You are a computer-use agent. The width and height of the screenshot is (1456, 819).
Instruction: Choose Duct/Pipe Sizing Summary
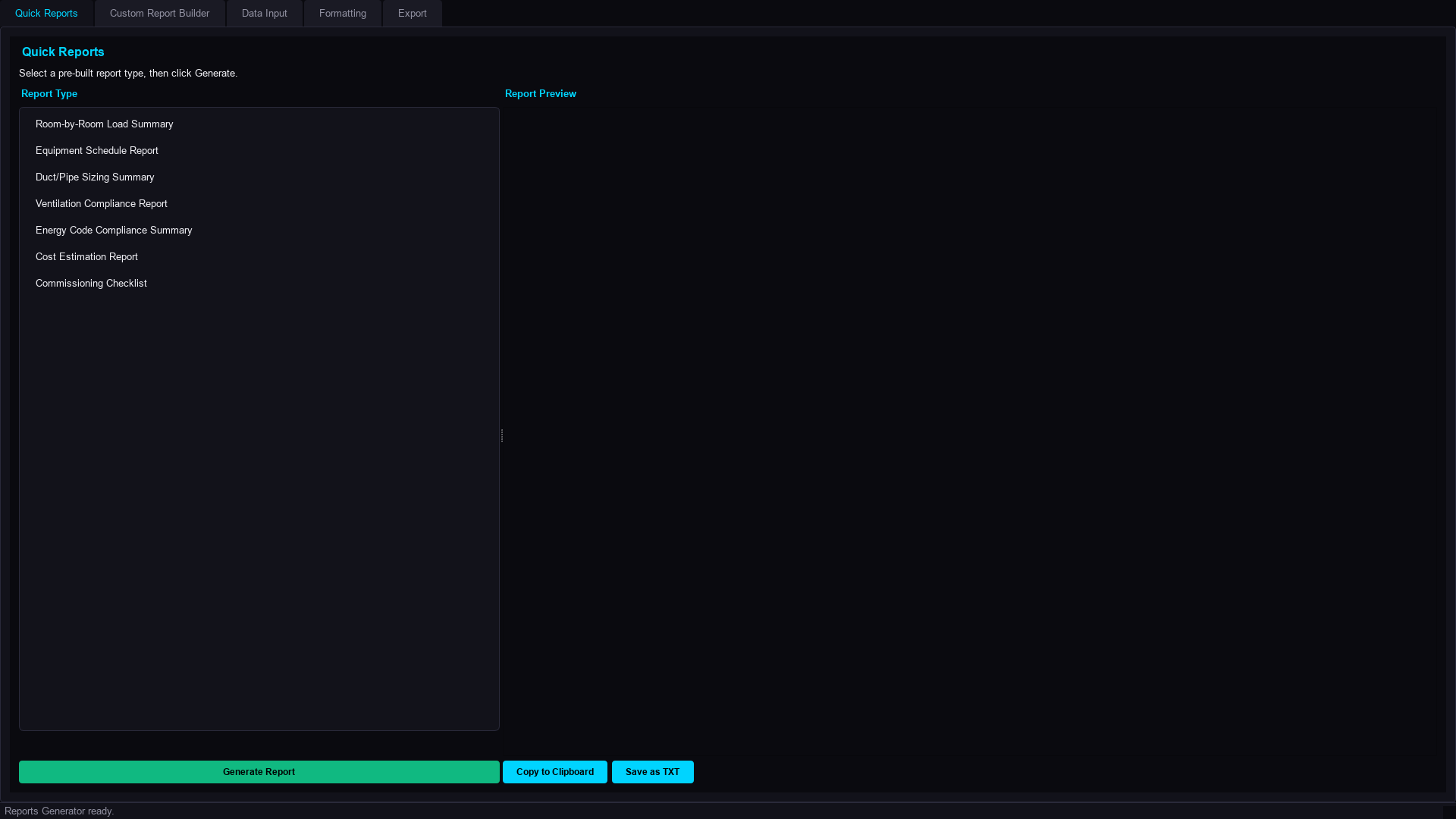tap(259, 177)
